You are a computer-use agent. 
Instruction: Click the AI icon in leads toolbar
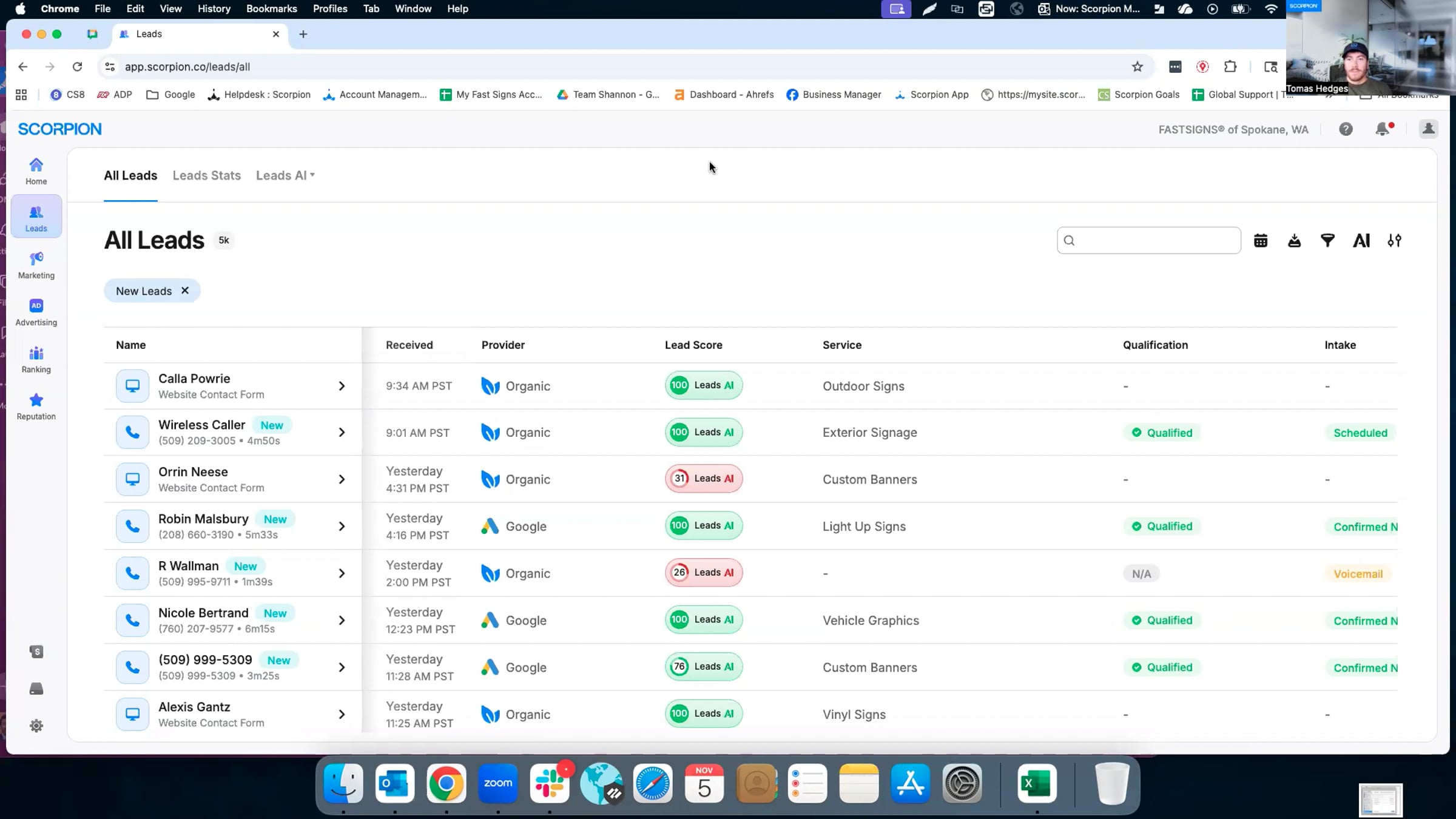pos(1361,241)
